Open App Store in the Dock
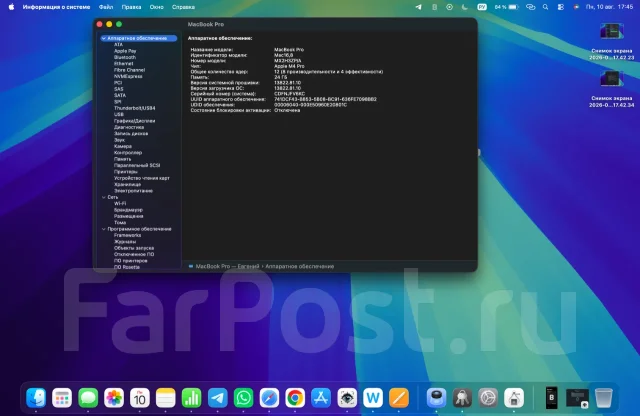The width and height of the screenshot is (640, 416). pos(321,398)
